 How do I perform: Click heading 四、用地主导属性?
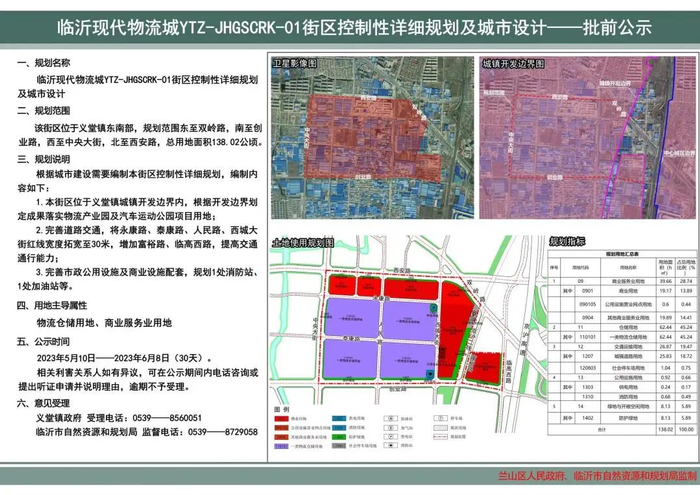(x=52, y=306)
